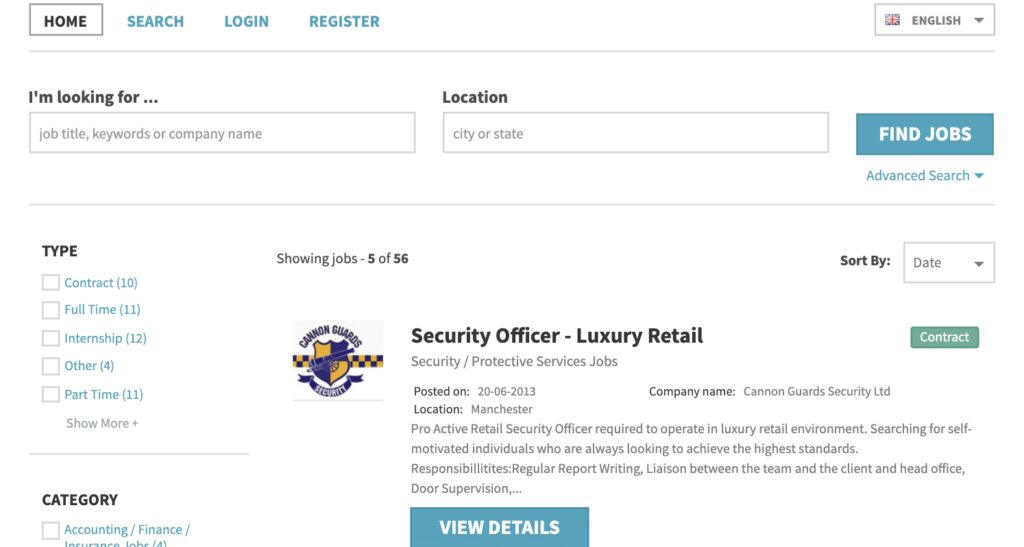Enable the Internship filter checkbox
The image size is (1024, 547).
pos(51,338)
